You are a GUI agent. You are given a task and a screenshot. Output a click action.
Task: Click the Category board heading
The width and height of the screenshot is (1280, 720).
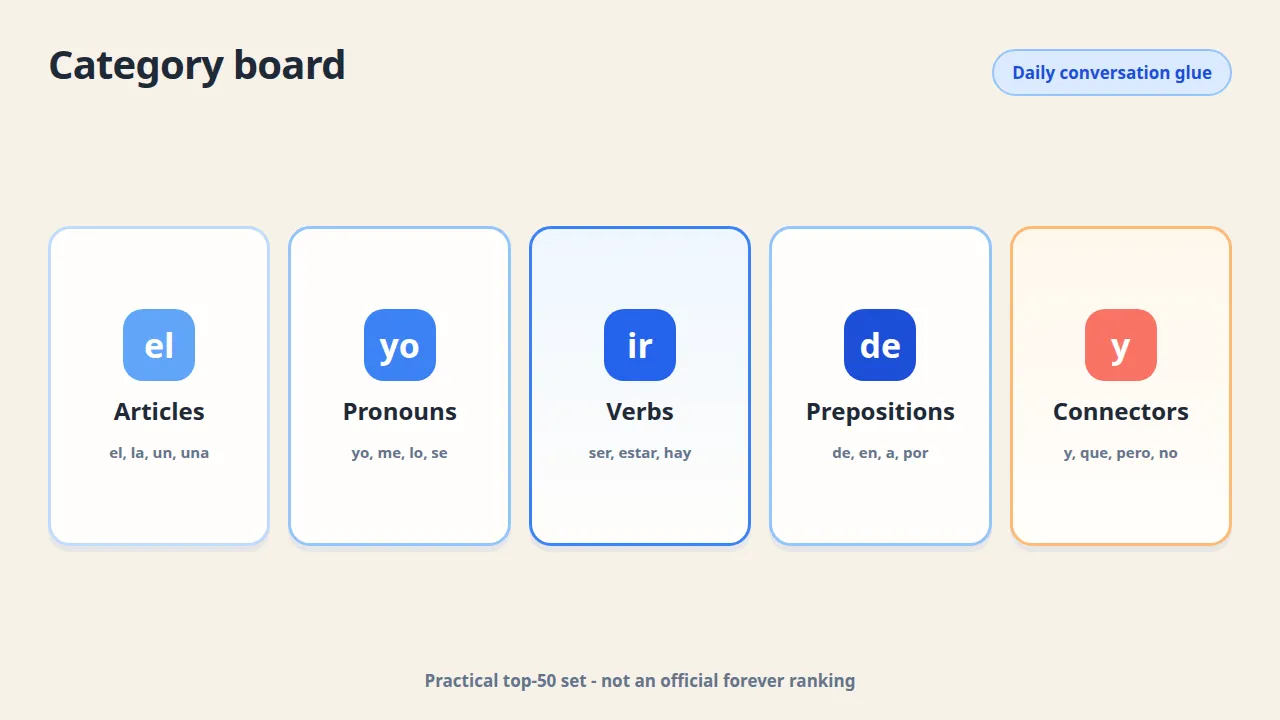197,66
